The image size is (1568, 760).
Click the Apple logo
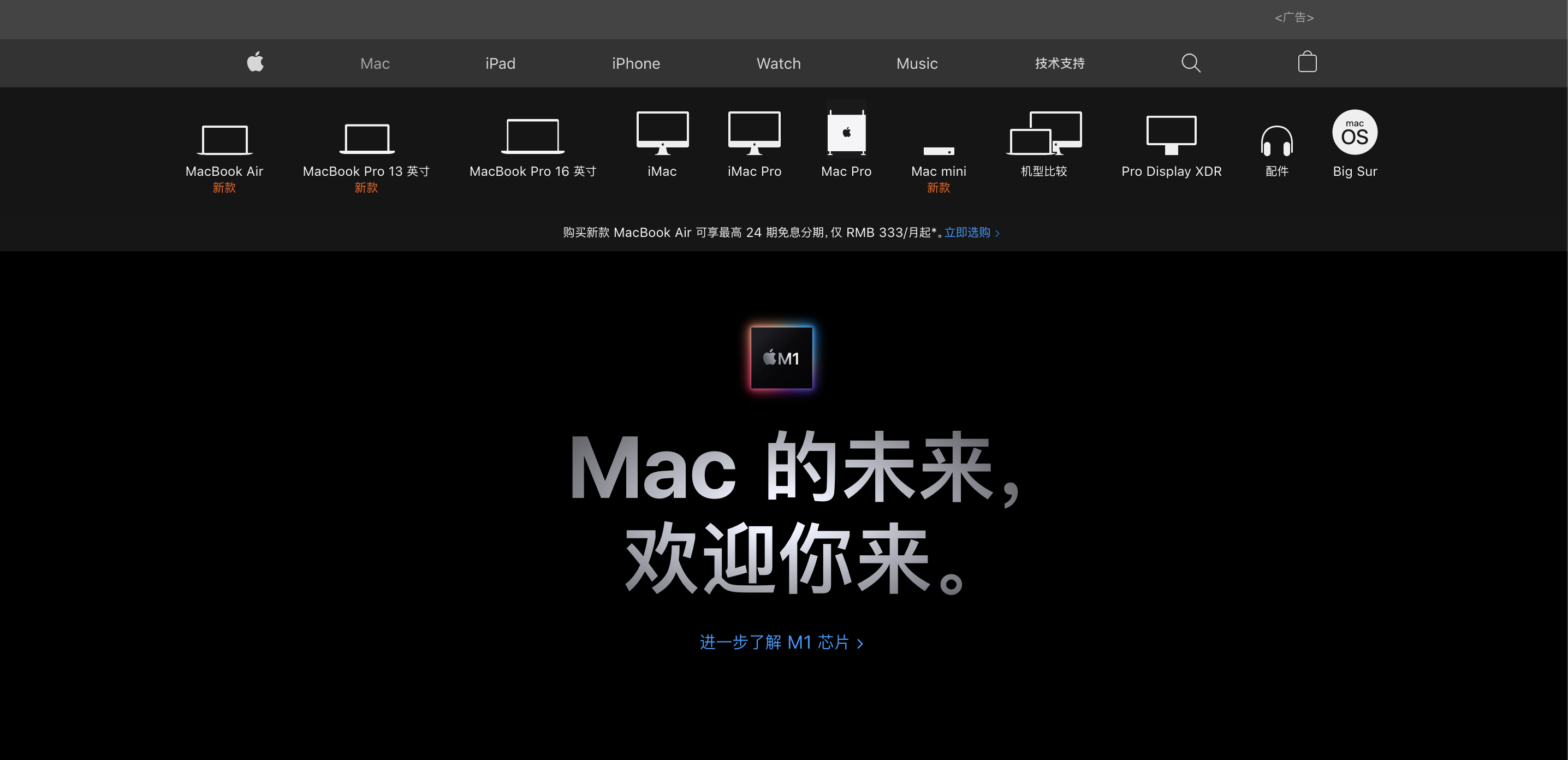(255, 63)
